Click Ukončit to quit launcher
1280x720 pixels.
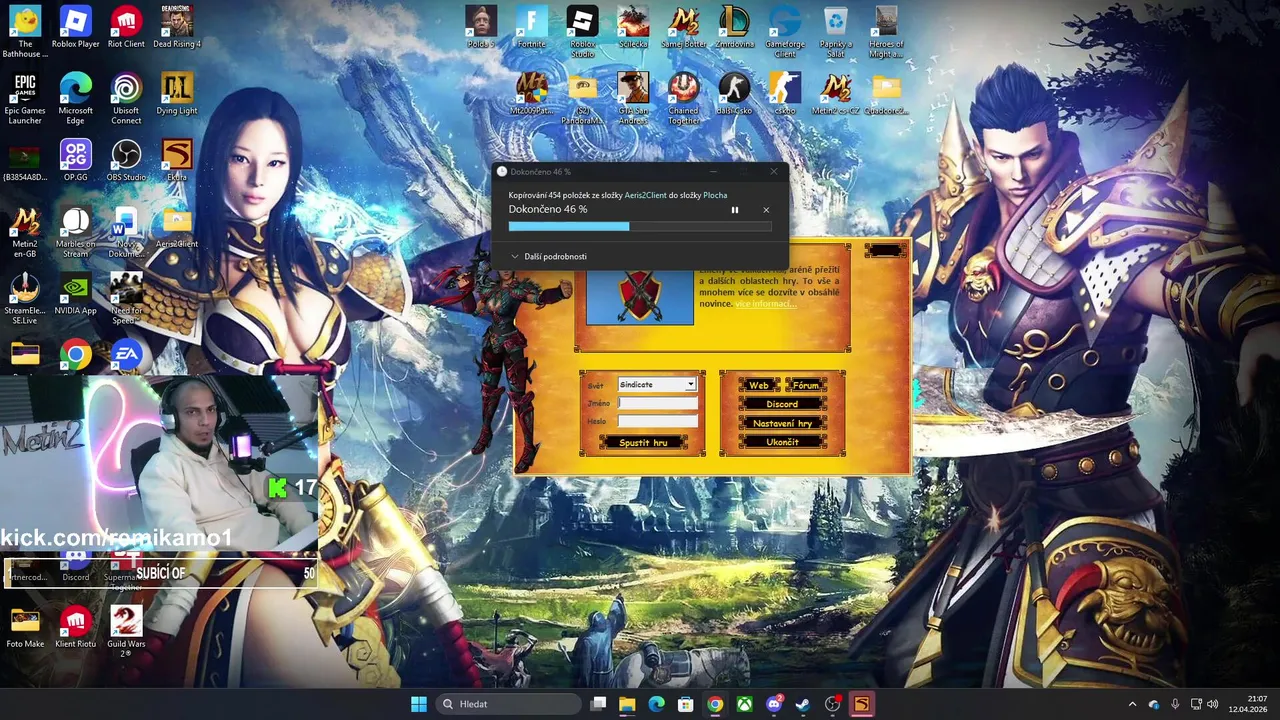point(782,442)
